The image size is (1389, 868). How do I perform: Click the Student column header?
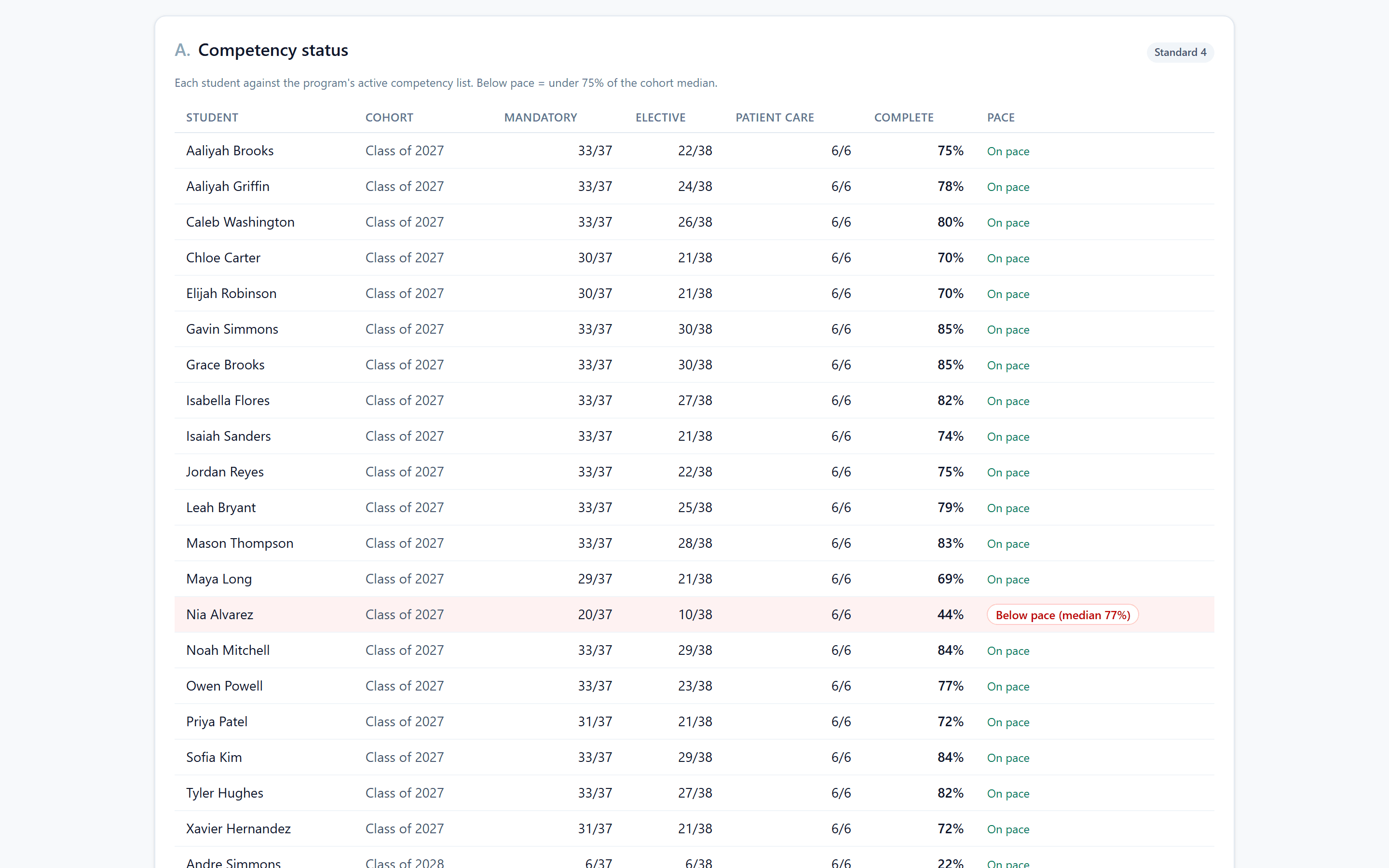click(212, 117)
